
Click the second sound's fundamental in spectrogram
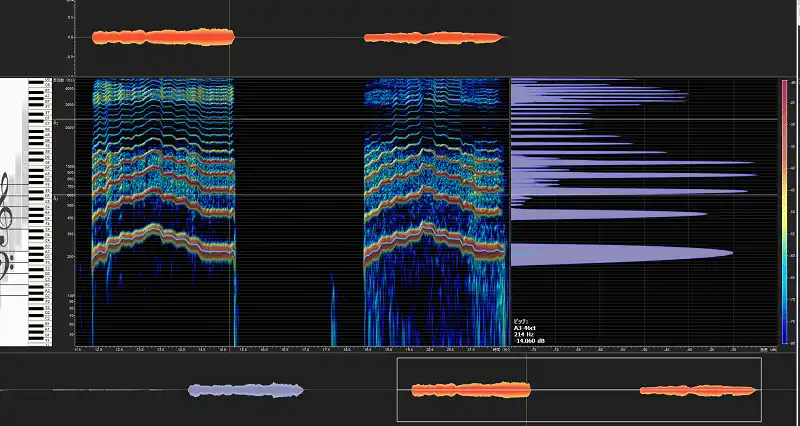(430, 240)
